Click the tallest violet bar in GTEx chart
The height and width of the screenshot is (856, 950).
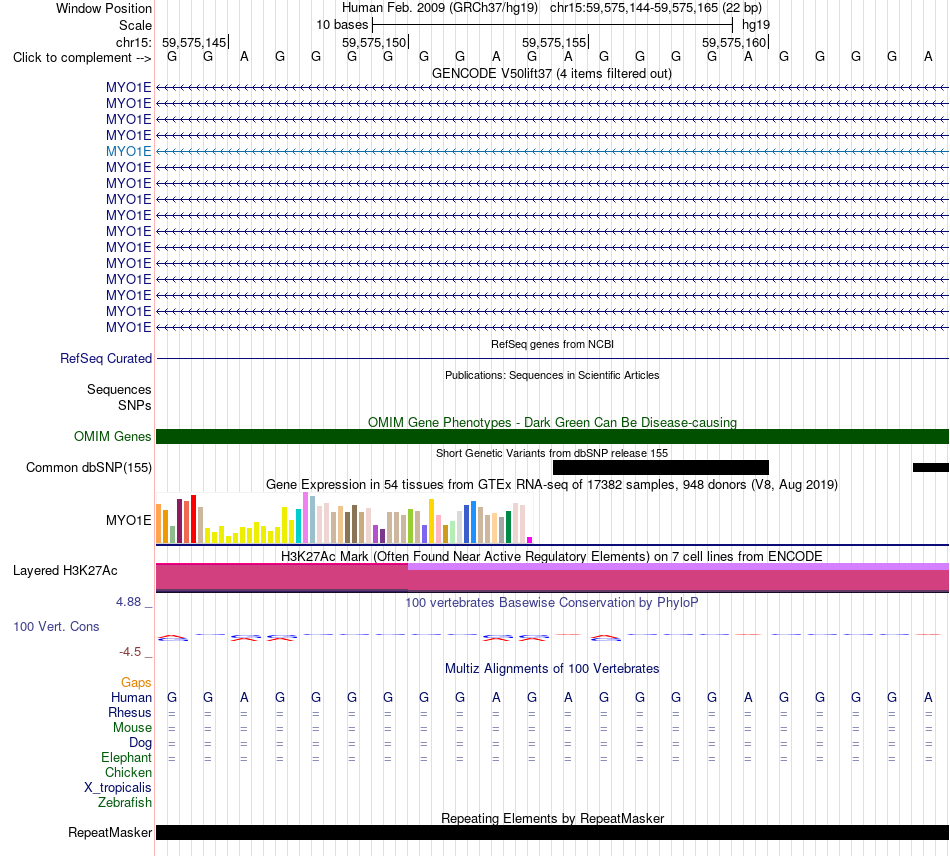pos(305,517)
